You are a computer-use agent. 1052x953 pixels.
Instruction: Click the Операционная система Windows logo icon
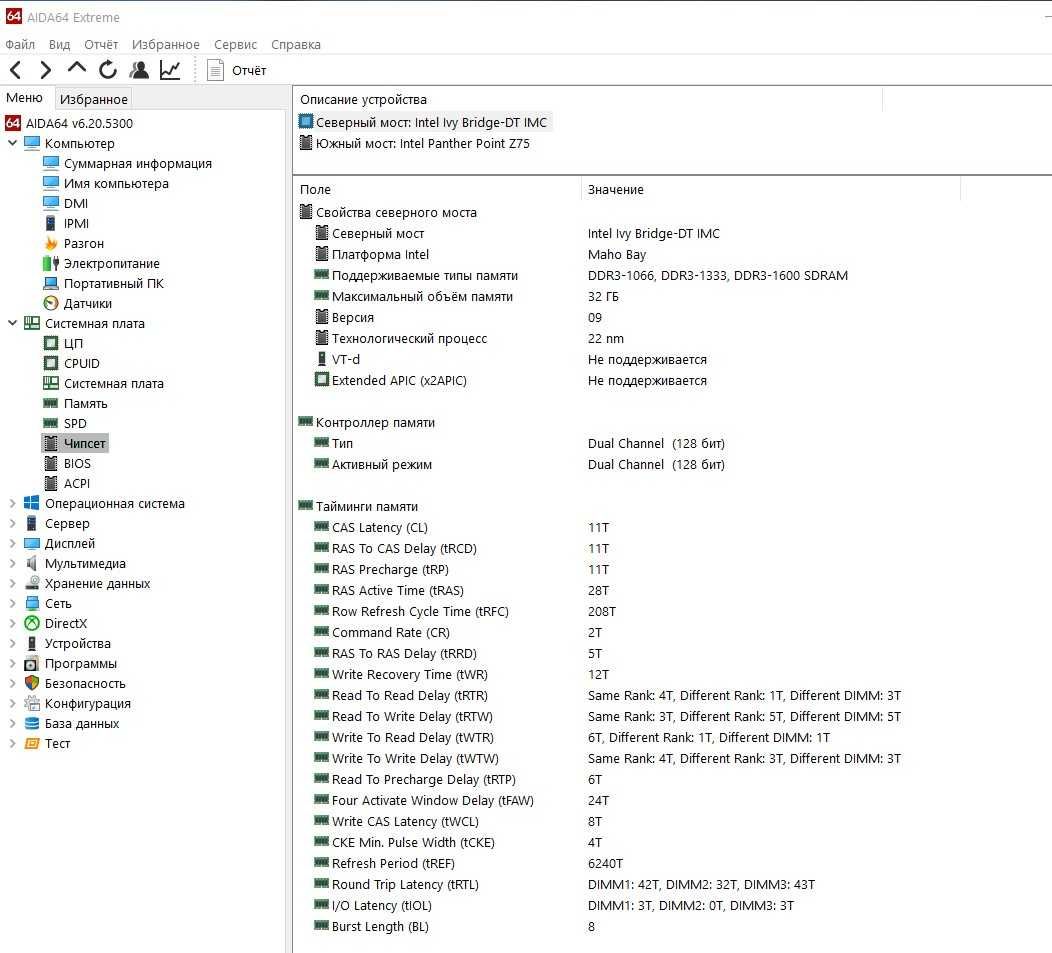(32, 503)
